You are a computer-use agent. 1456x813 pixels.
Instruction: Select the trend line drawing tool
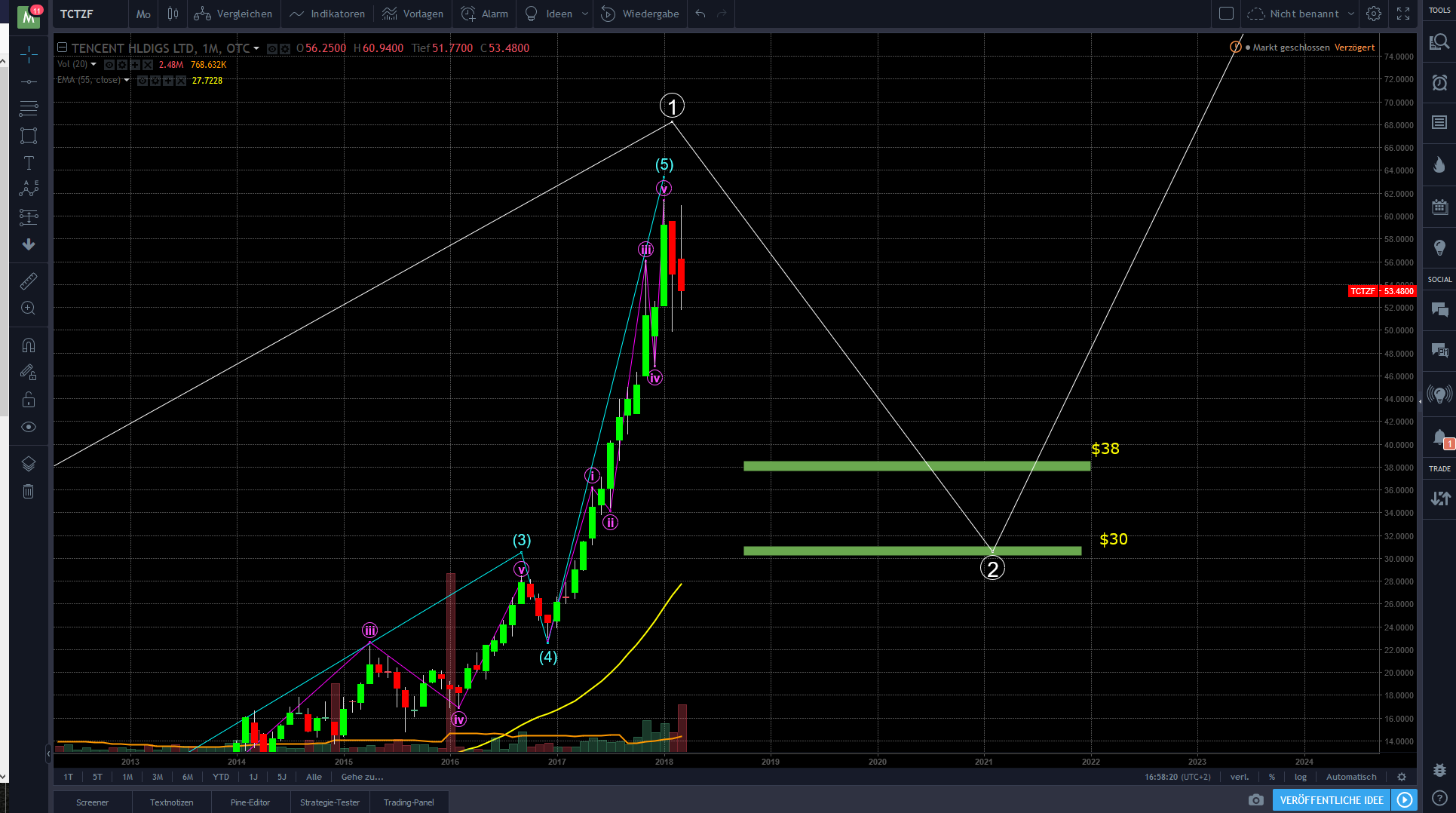[29, 81]
